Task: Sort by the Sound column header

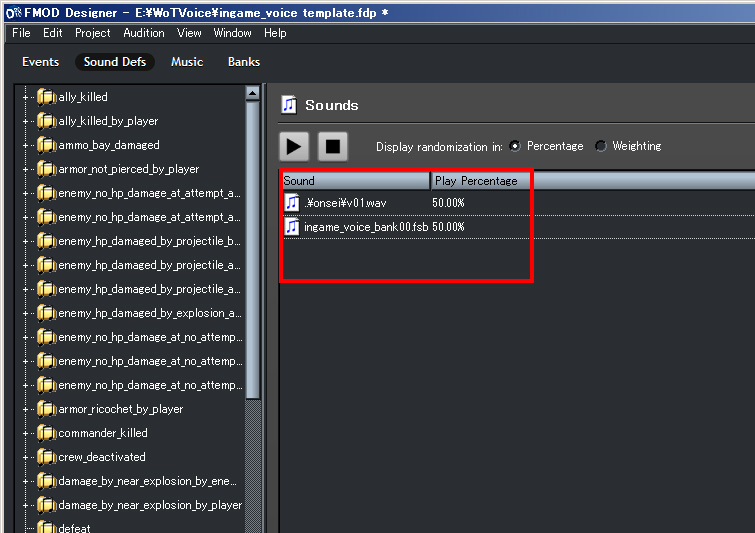Action: (x=356, y=181)
